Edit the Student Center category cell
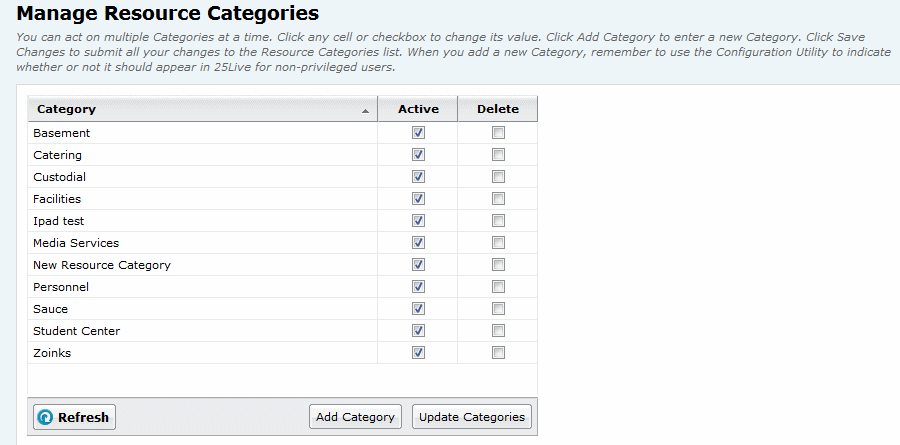 pos(76,331)
